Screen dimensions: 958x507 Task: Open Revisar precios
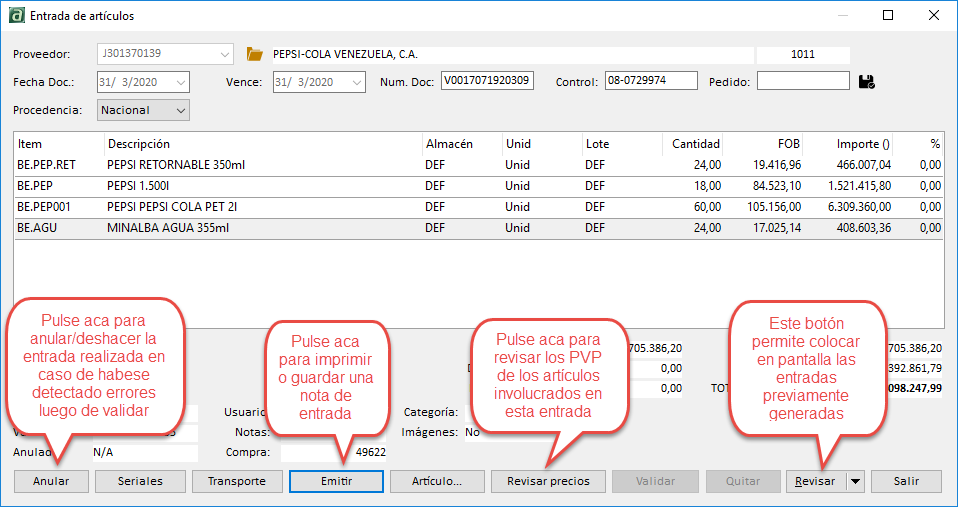548,481
